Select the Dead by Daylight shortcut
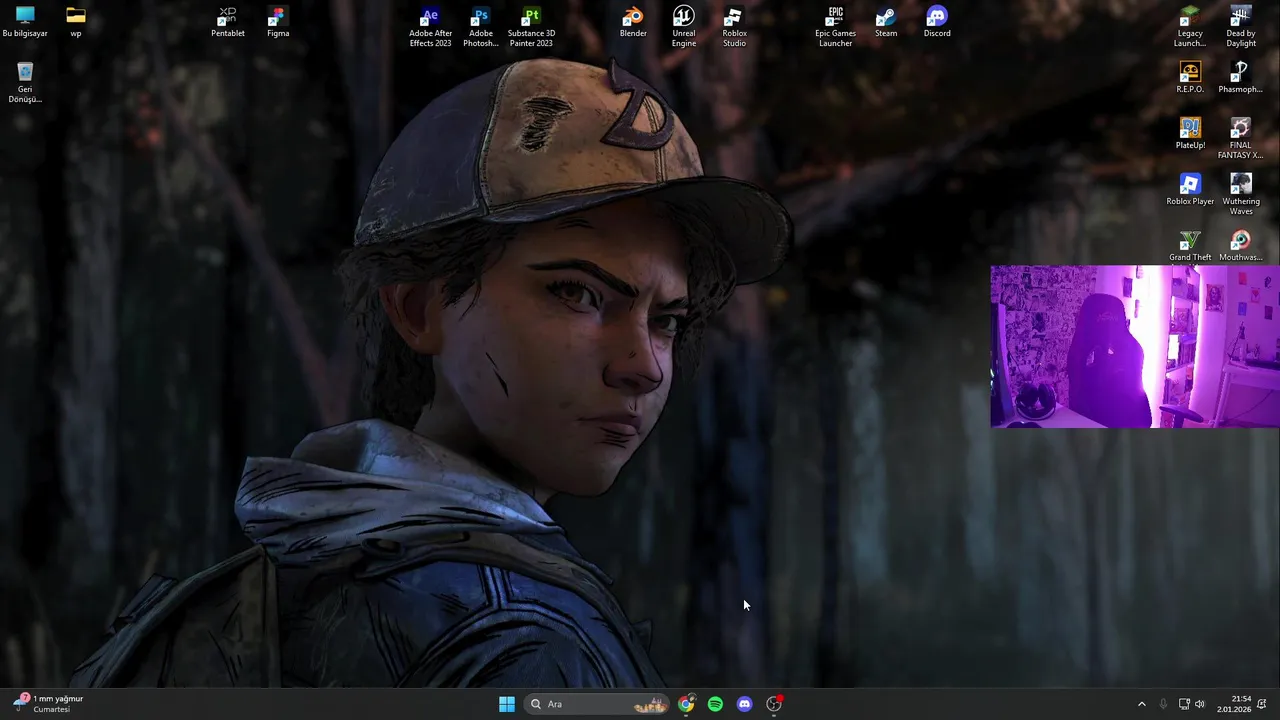 click(1241, 27)
